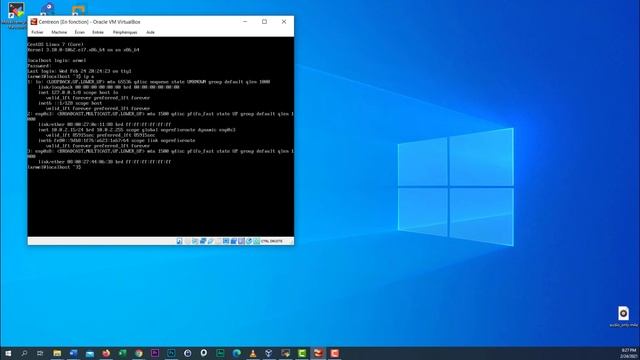Select the audio_only file on the desktop

point(623,317)
